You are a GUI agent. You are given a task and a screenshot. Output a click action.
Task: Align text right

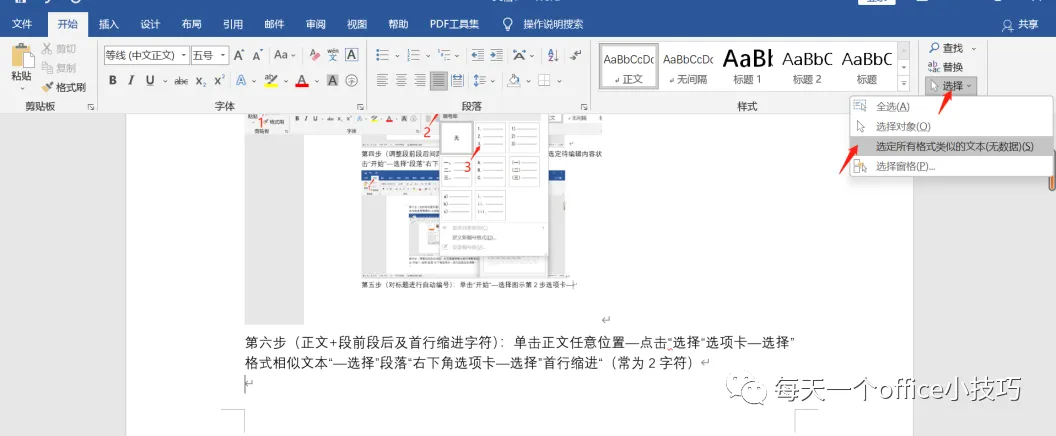[x=420, y=81]
